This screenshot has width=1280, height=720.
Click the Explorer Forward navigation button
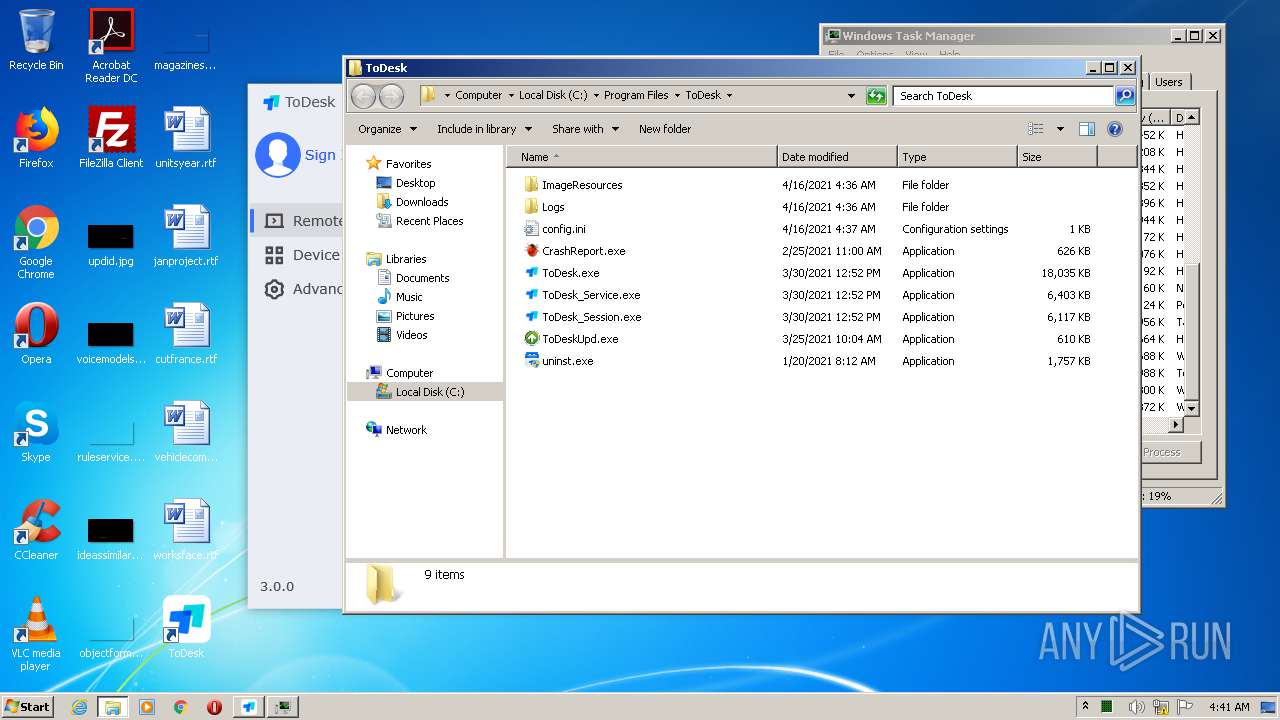click(392, 96)
